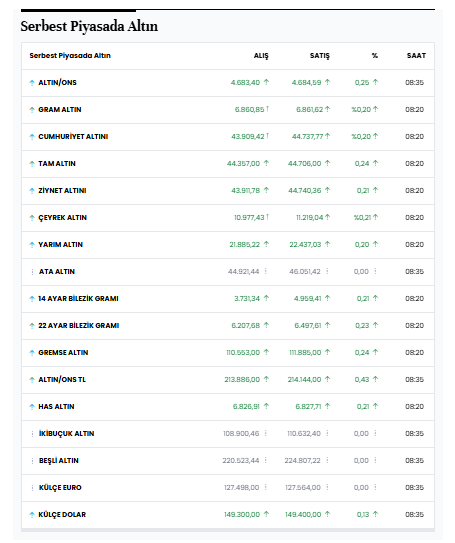The height and width of the screenshot is (543, 455).
Task: Click the ALIŞ column header
Action: tap(261, 56)
